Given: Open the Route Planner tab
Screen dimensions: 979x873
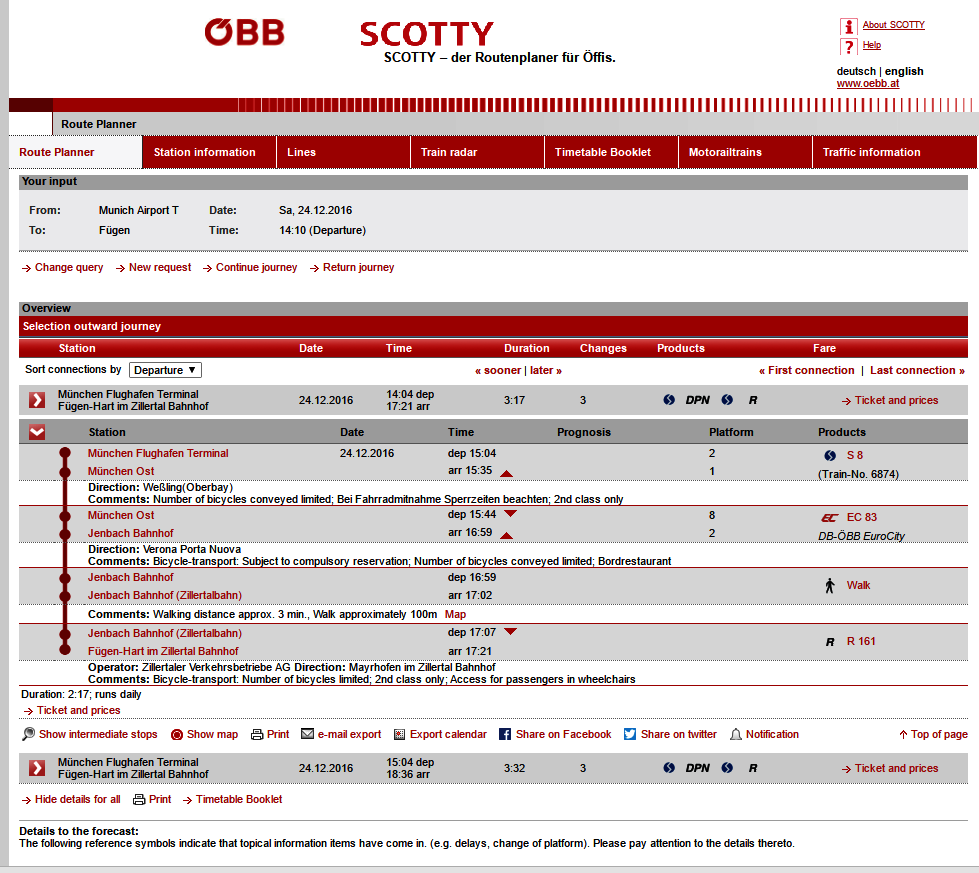Looking at the screenshot, I should click(76, 152).
